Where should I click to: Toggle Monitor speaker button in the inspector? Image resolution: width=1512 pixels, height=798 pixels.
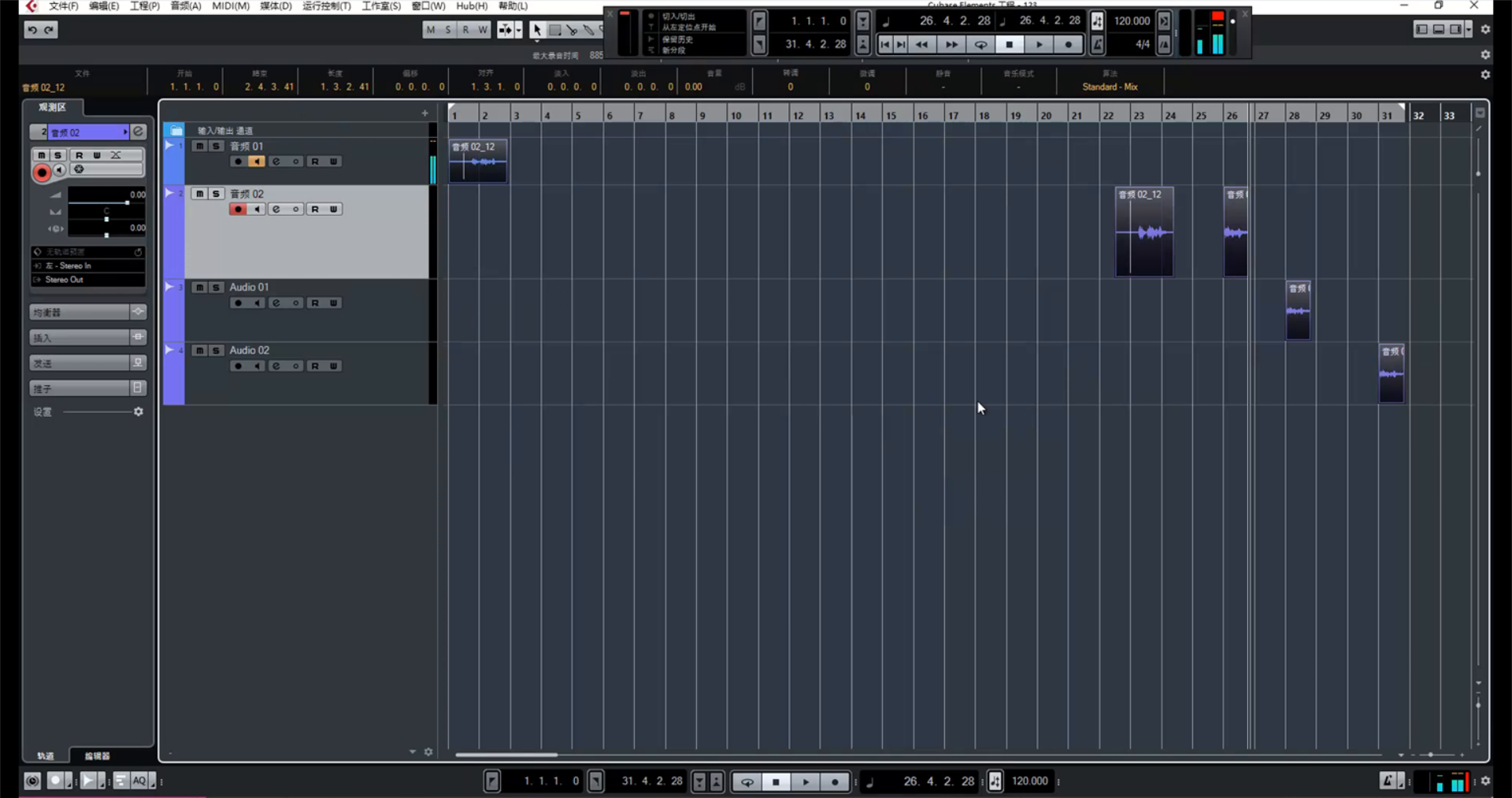click(x=59, y=170)
